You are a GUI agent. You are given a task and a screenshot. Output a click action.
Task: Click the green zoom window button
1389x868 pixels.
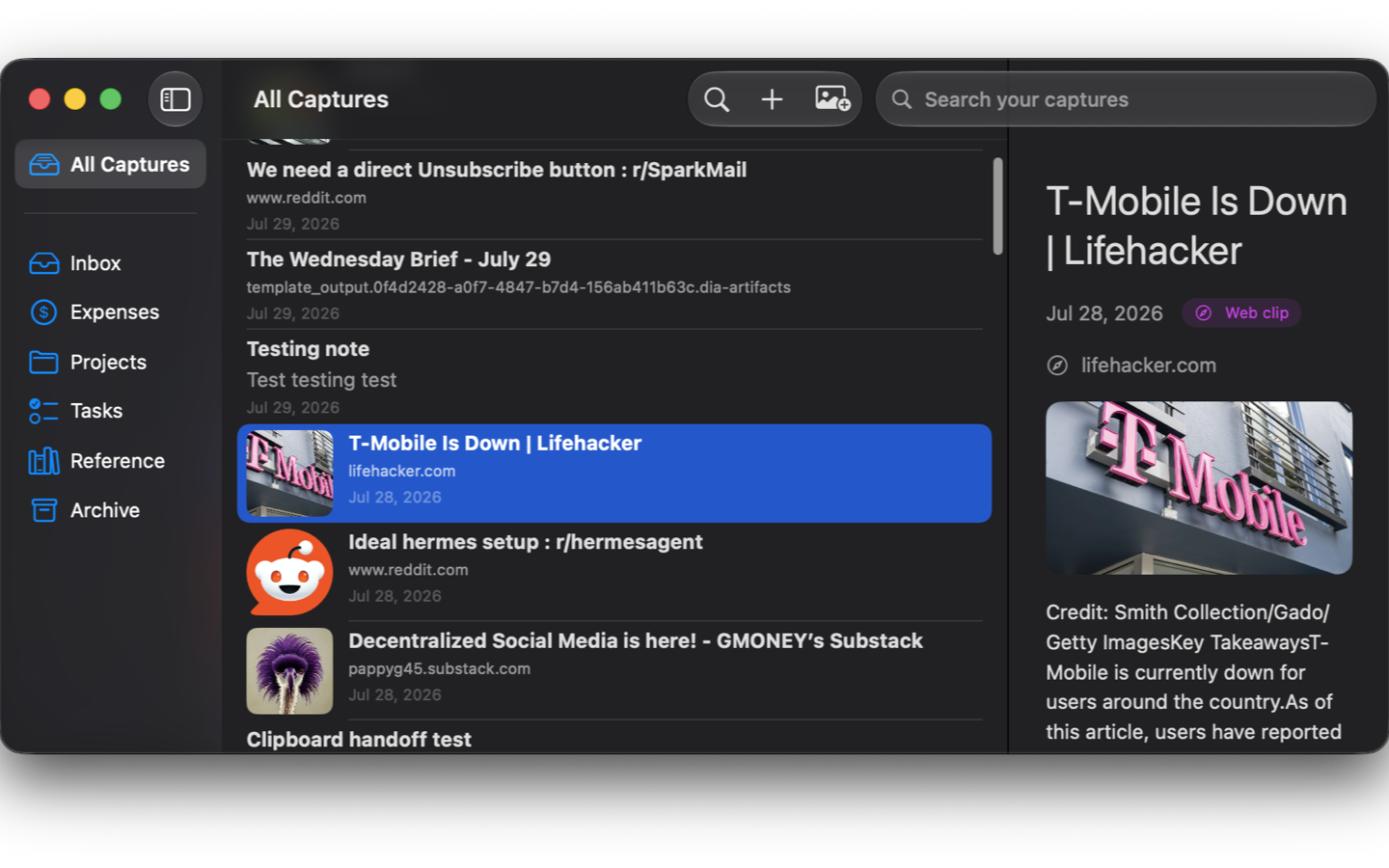111,99
